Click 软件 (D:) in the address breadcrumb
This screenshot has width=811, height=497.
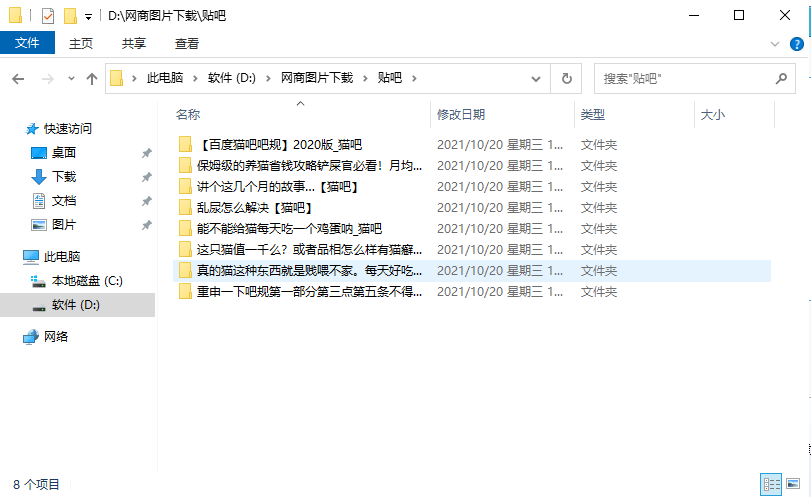pyautogui.click(x=232, y=78)
